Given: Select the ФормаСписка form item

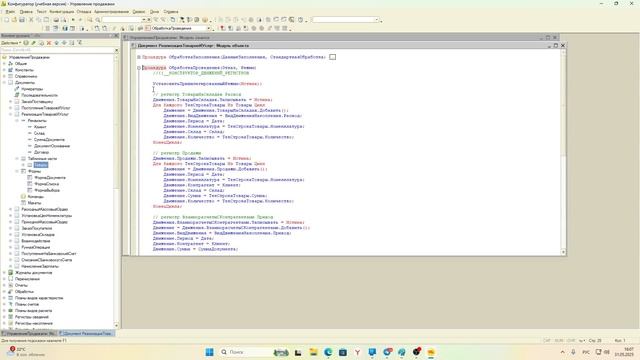Looking at the screenshot, I should pyautogui.click(x=47, y=184).
